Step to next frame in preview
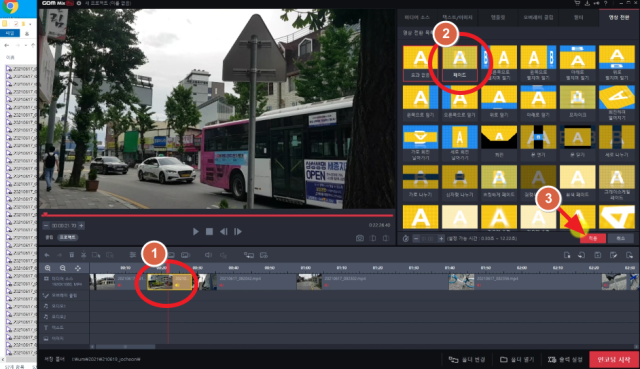640x369 pixels. 238,231
